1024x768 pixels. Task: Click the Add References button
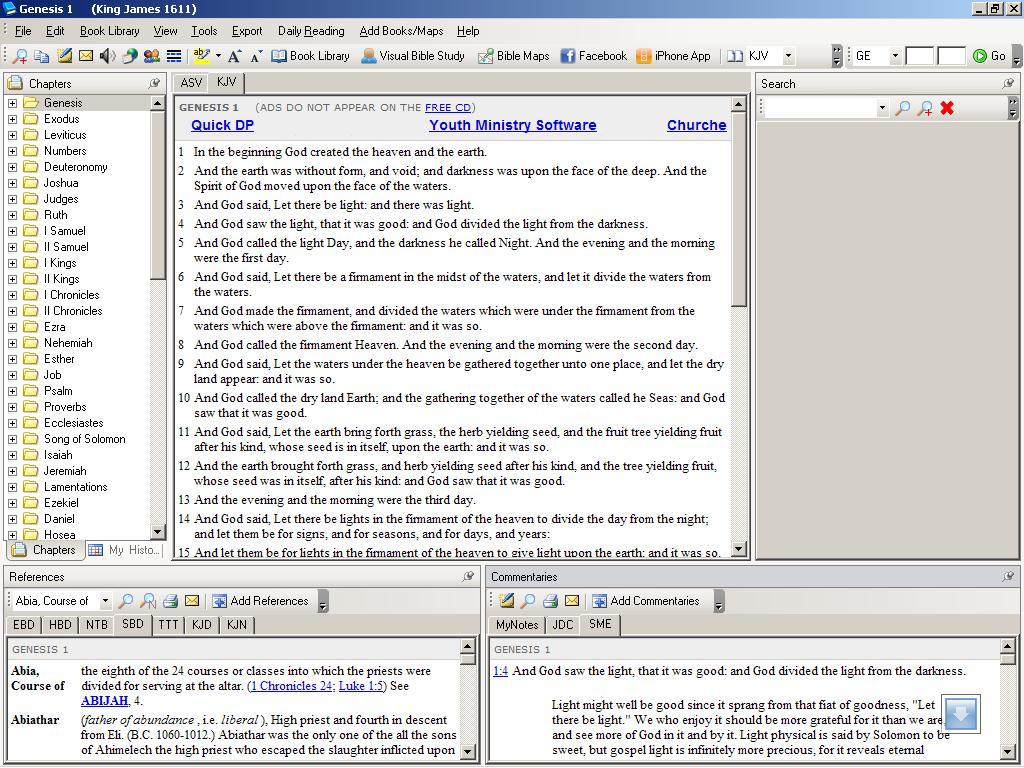261,601
